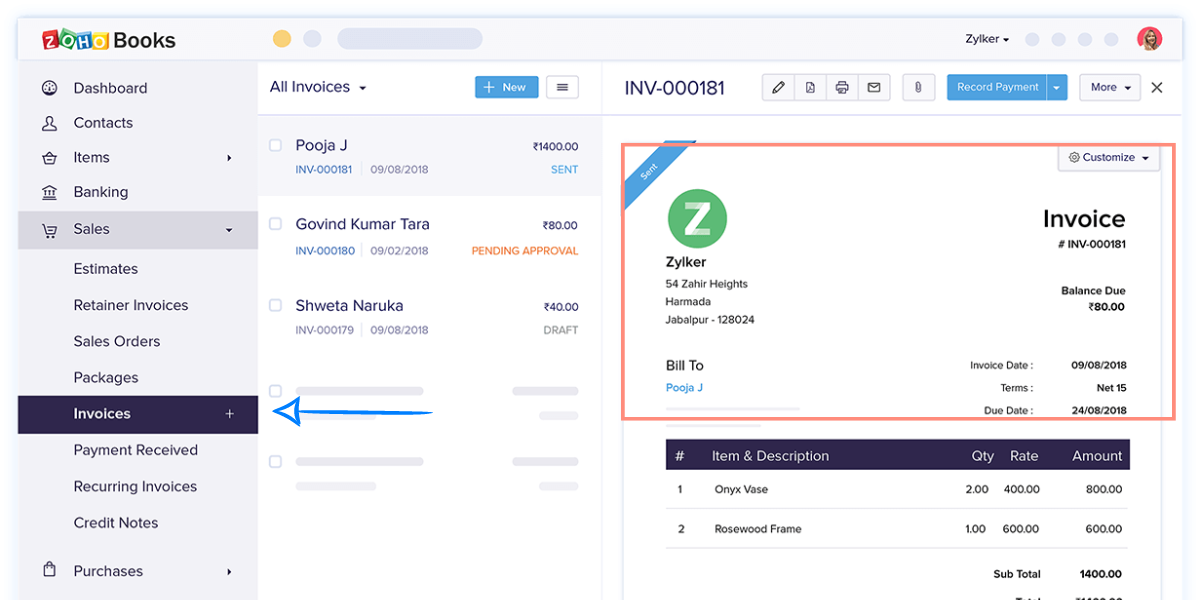This screenshot has height=600, width=1200.
Task: Close the invoice detail panel
Action: [1157, 87]
